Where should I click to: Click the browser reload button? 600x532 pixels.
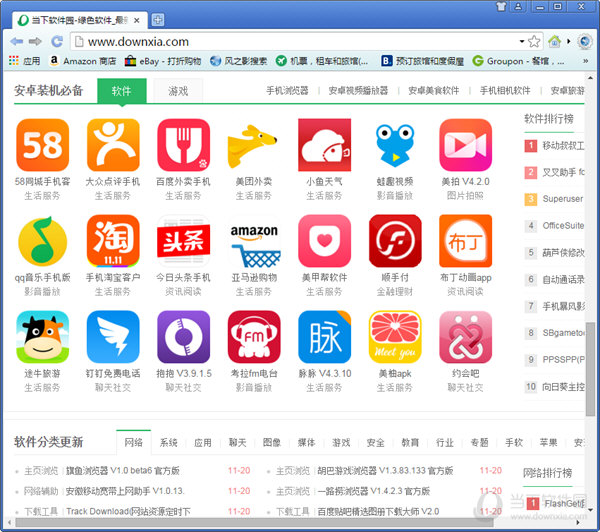click(57, 41)
